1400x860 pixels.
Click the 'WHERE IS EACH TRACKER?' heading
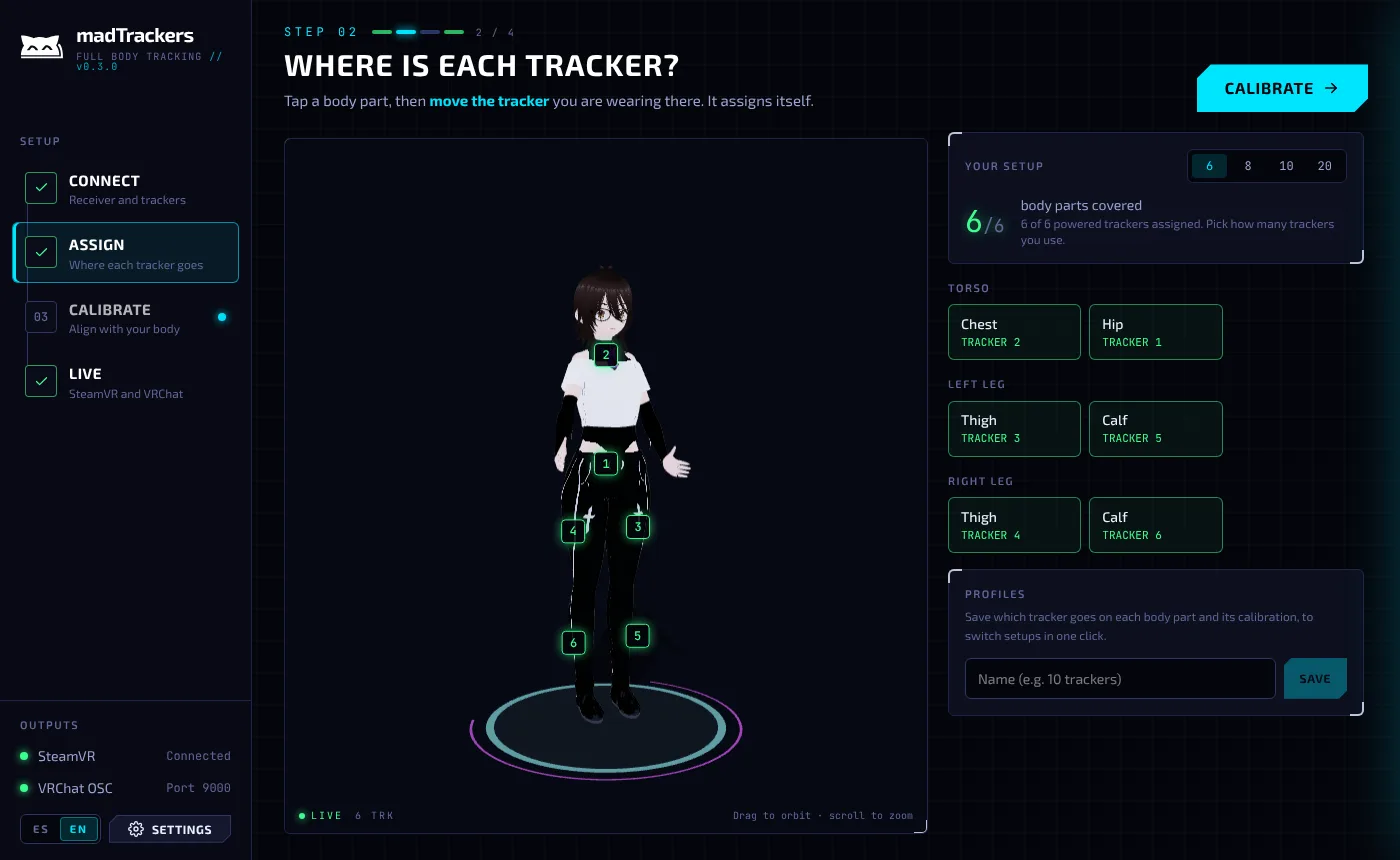pyautogui.click(x=481, y=66)
